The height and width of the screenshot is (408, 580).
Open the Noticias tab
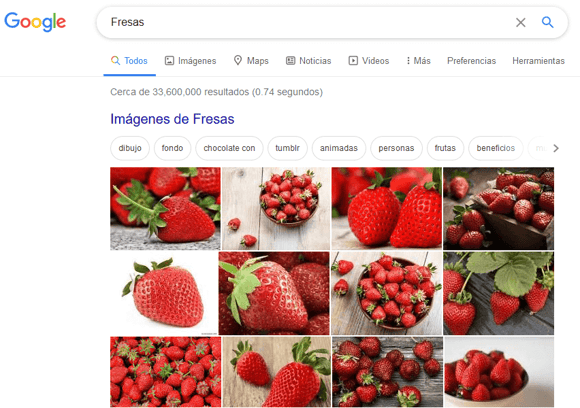pos(308,61)
